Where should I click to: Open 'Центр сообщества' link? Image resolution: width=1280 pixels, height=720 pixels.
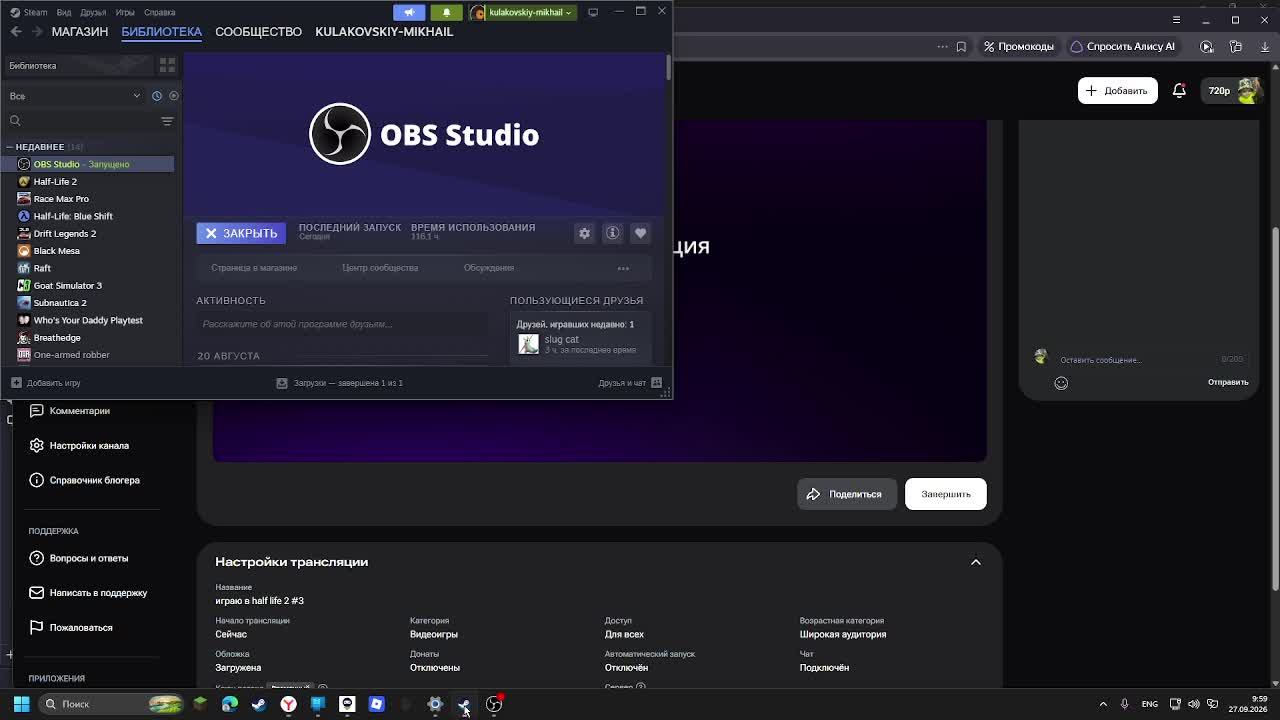pyautogui.click(x=380, y=268)
